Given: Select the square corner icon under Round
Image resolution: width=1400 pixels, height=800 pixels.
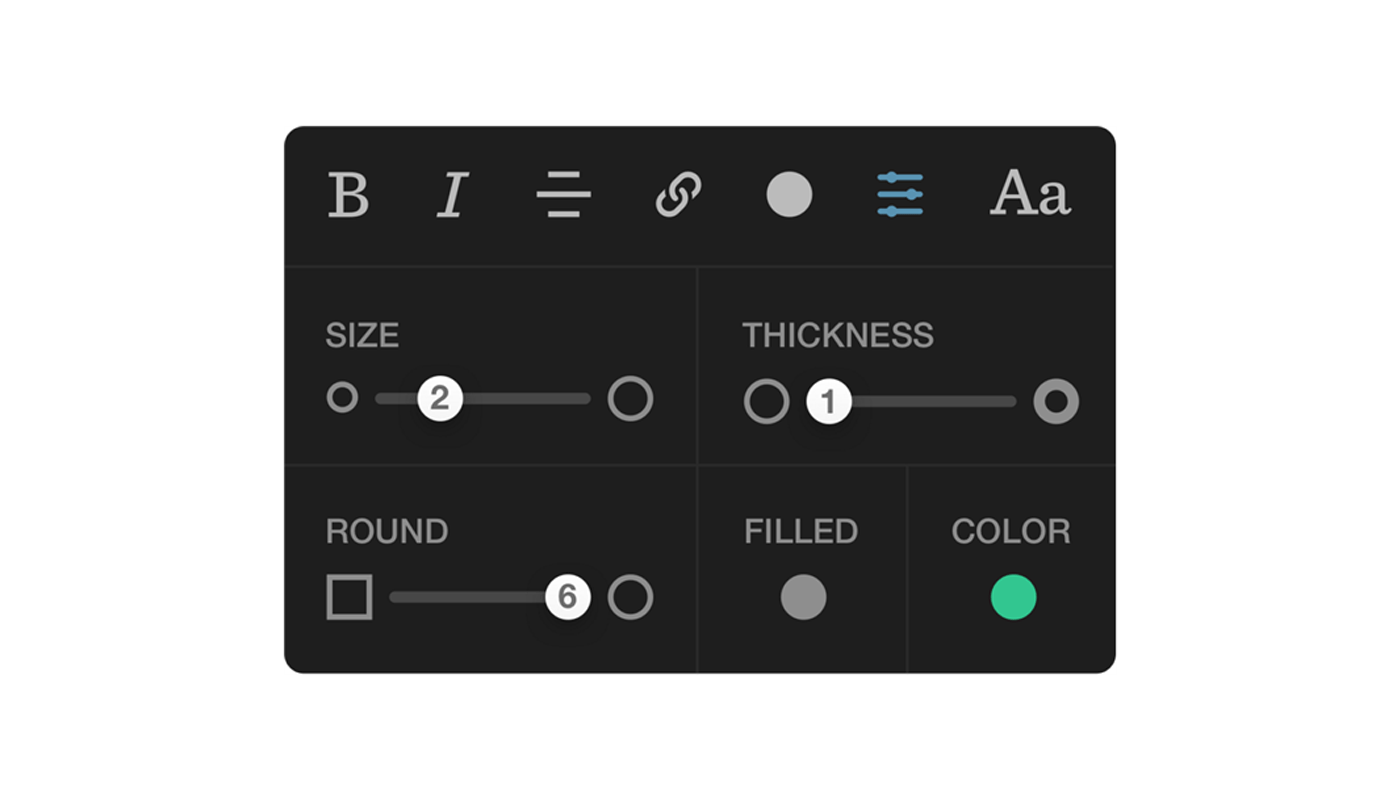Looking at the screenshot, I should pyautogui.click(x=349, y=597).
